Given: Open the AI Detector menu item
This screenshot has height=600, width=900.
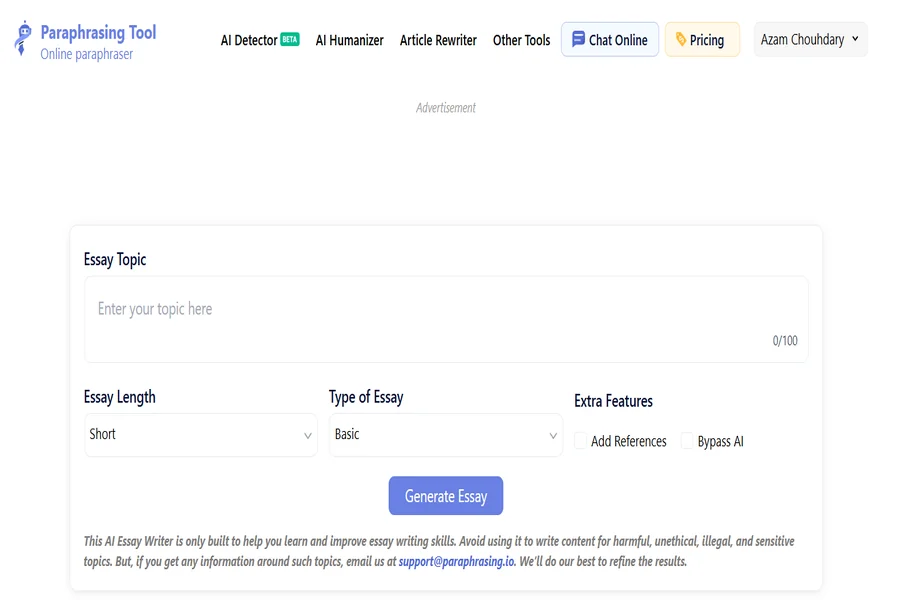Looking at the screenshot, I should point(249,40).
